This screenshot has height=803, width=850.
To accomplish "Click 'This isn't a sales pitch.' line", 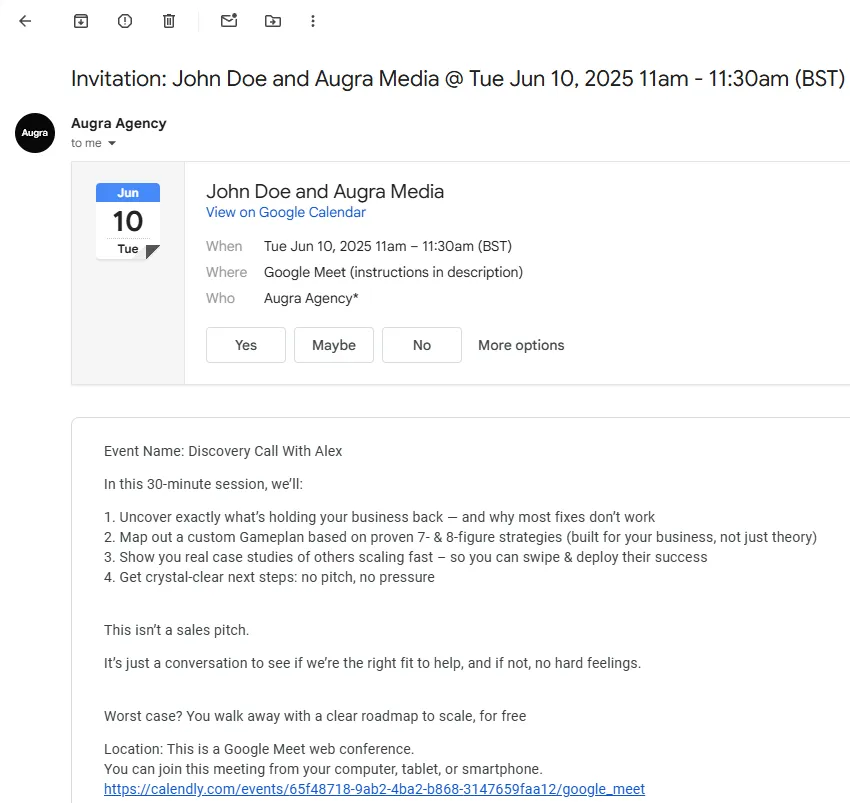I will 176,630.
